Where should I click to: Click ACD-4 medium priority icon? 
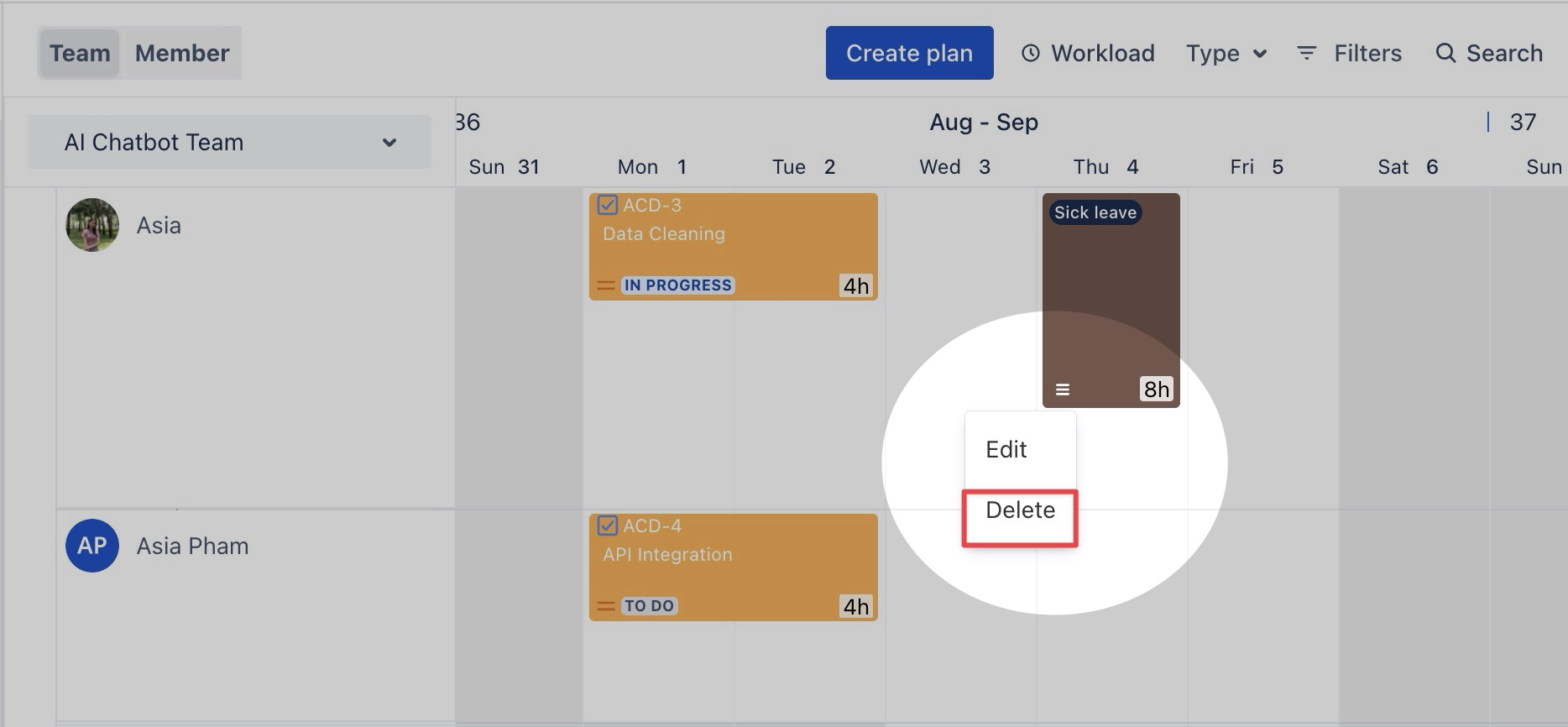pyautogui.click(x=605, y=606)
